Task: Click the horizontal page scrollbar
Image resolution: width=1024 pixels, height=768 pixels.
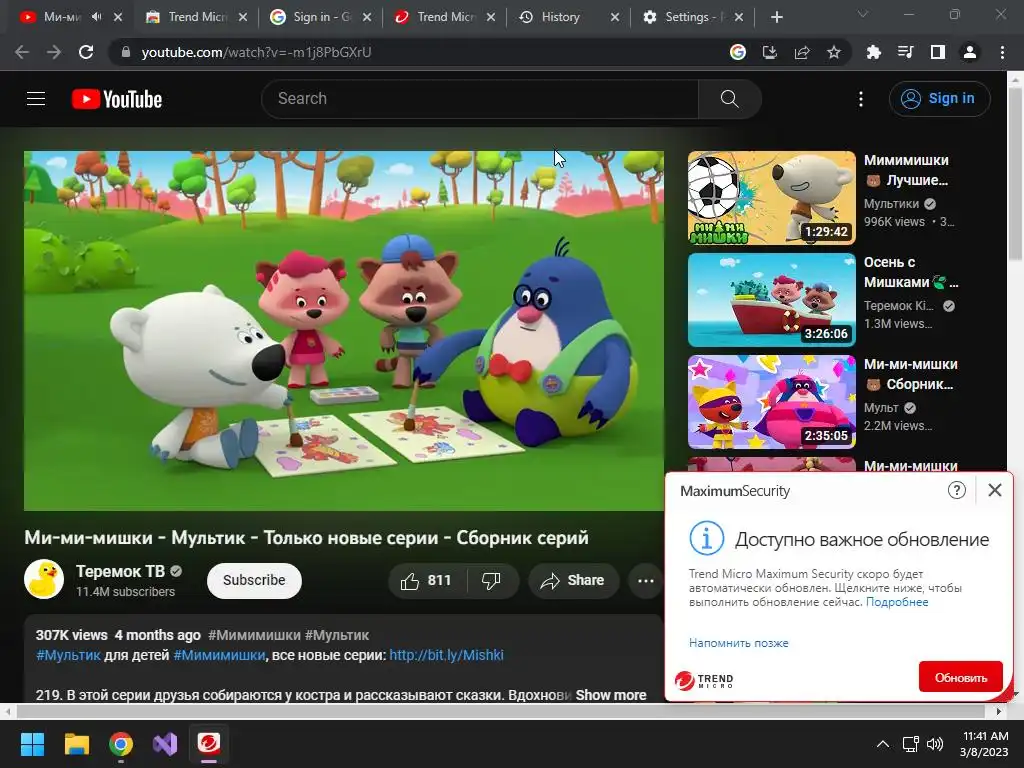Action: click(x=503, y=711)
